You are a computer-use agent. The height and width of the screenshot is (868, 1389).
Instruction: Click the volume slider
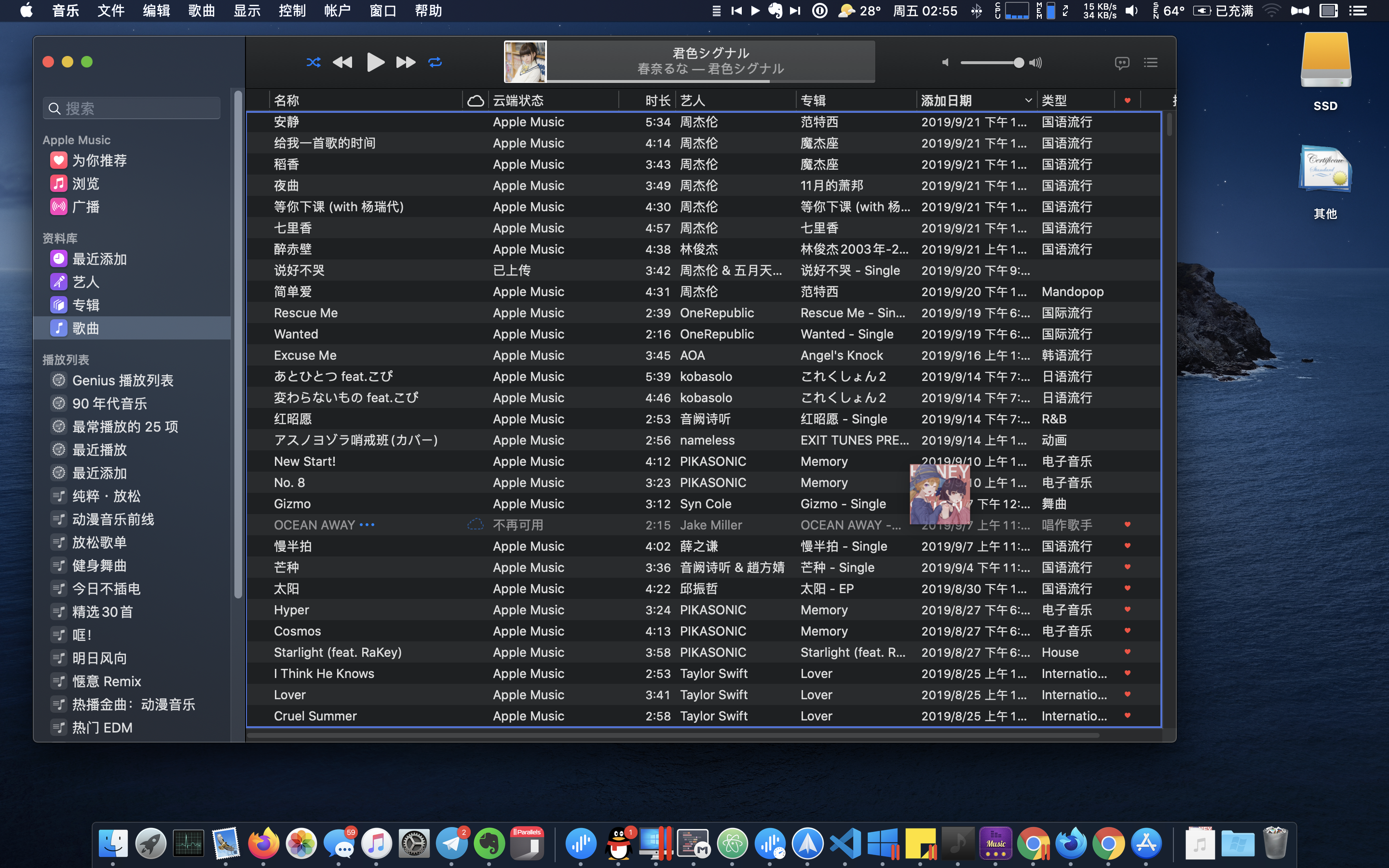click(x=992, y=63)
